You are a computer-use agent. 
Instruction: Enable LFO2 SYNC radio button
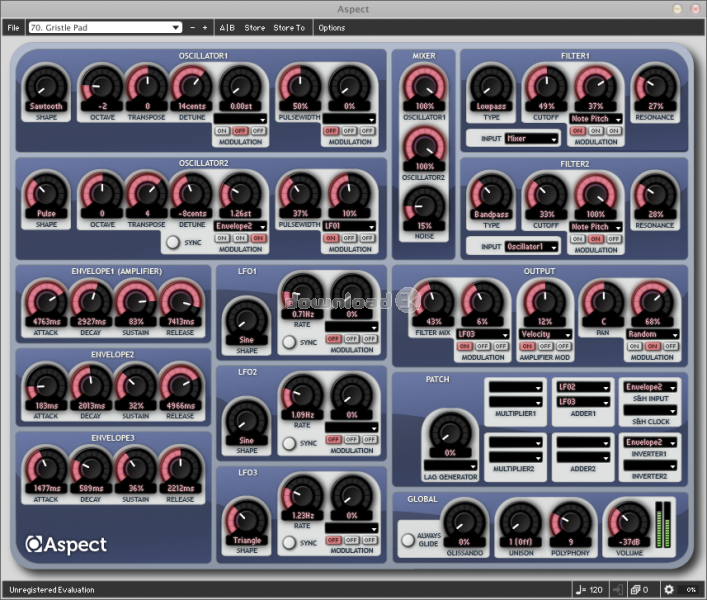point(289,444)
